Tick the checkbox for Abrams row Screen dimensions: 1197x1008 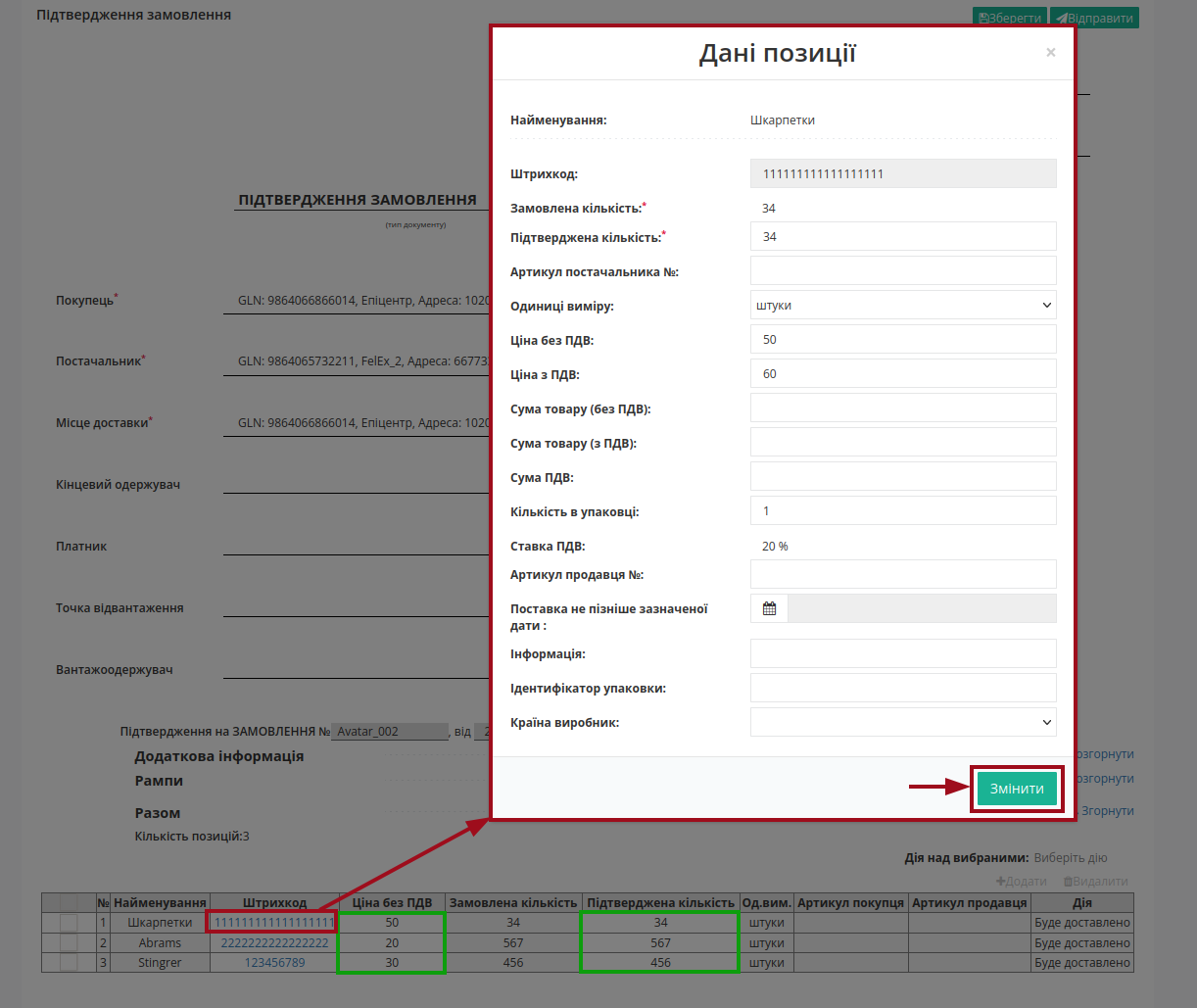69,942
